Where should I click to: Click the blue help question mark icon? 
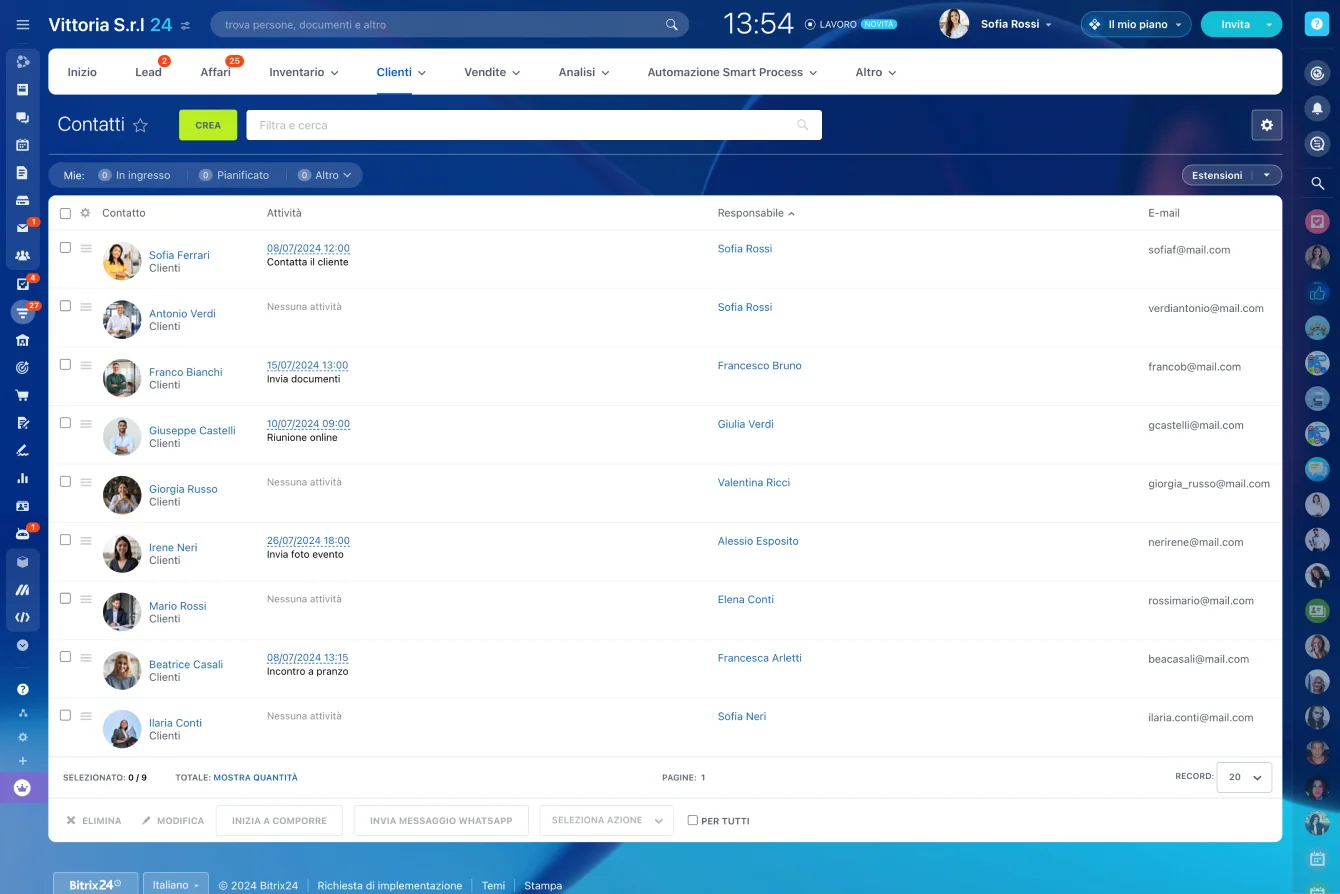[x=1316, y=23]
